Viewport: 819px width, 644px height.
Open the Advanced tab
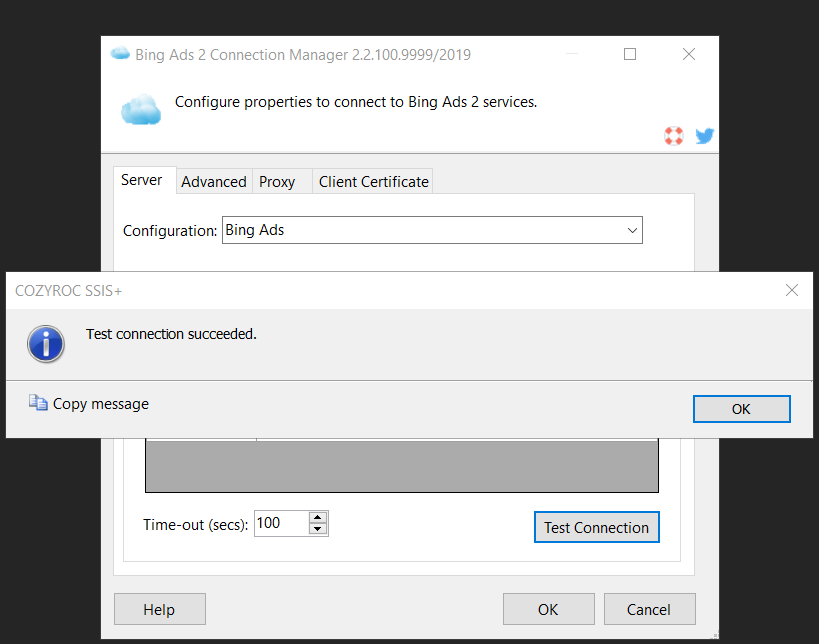(214, 182)
